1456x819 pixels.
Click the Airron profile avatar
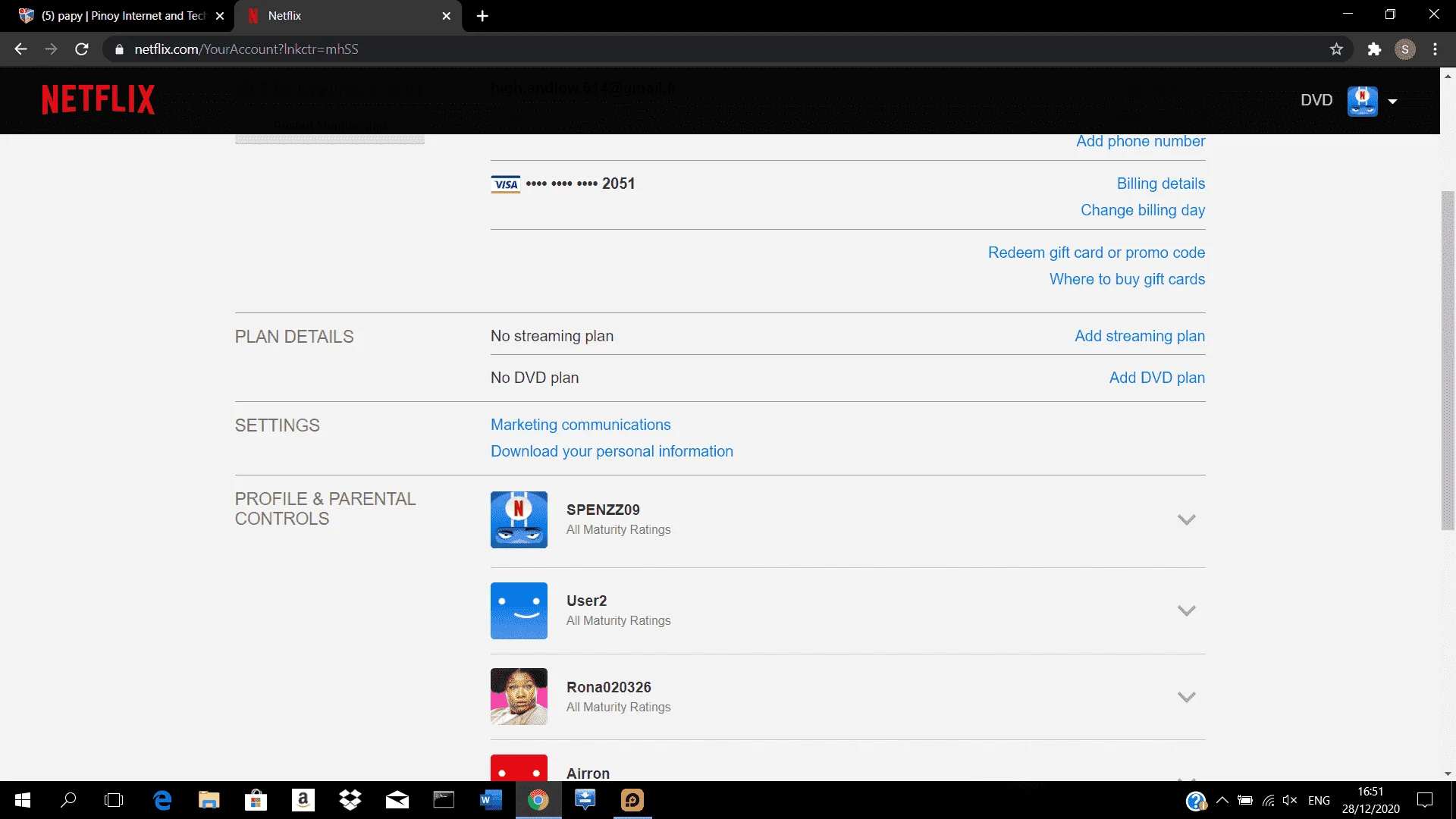click(x=519, y=767)
